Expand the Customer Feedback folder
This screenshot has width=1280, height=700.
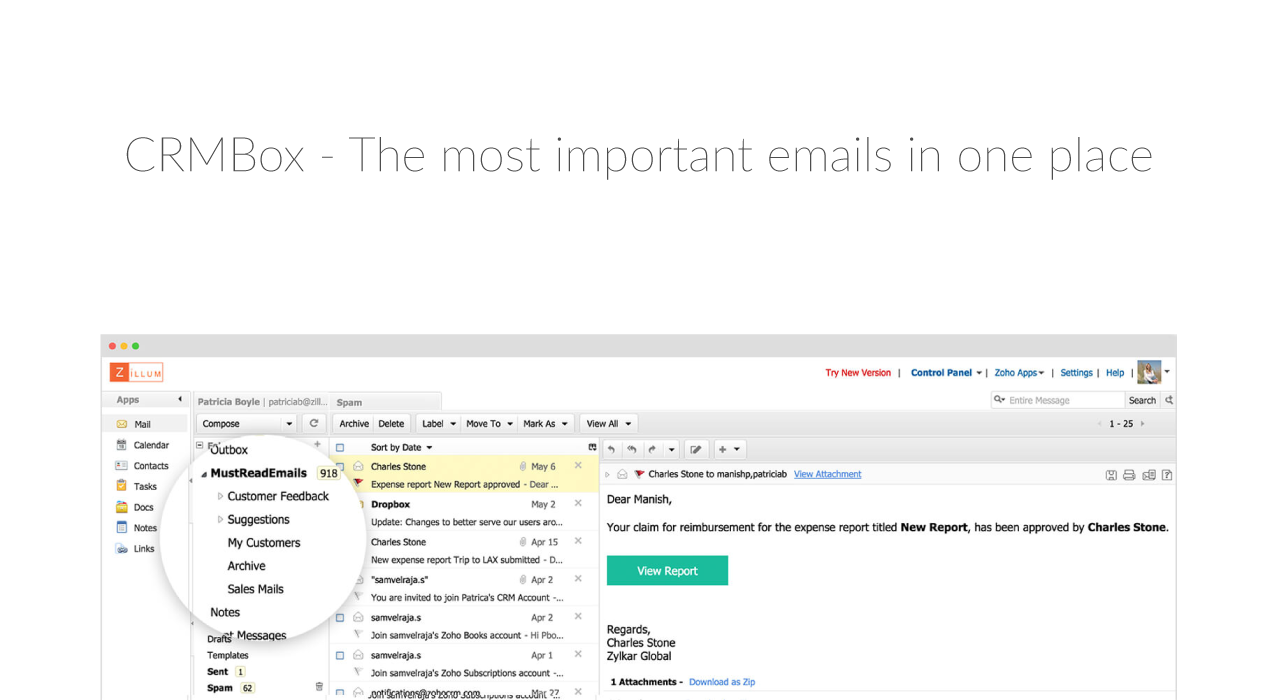tap(220, 496)
